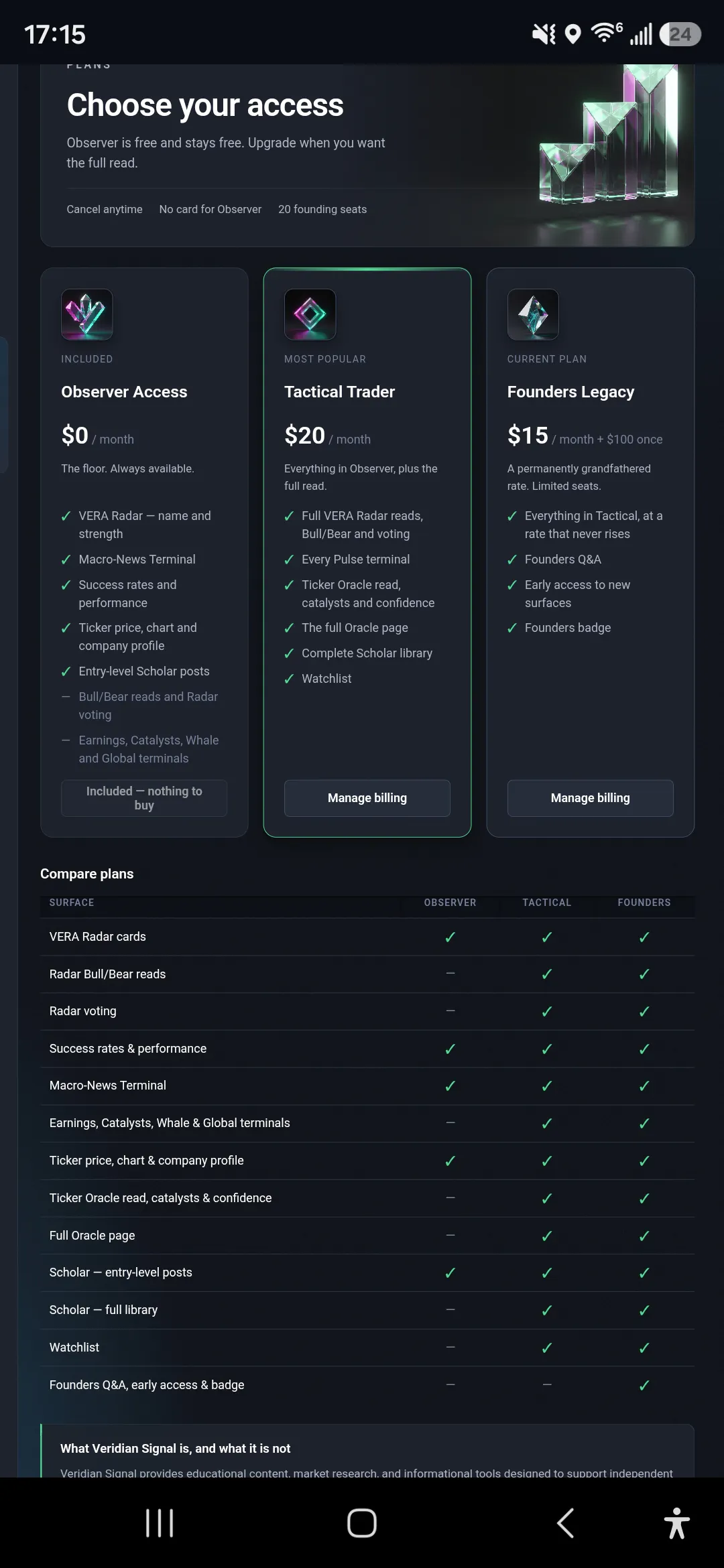Select the OBSERVER column header

(450, 903)
